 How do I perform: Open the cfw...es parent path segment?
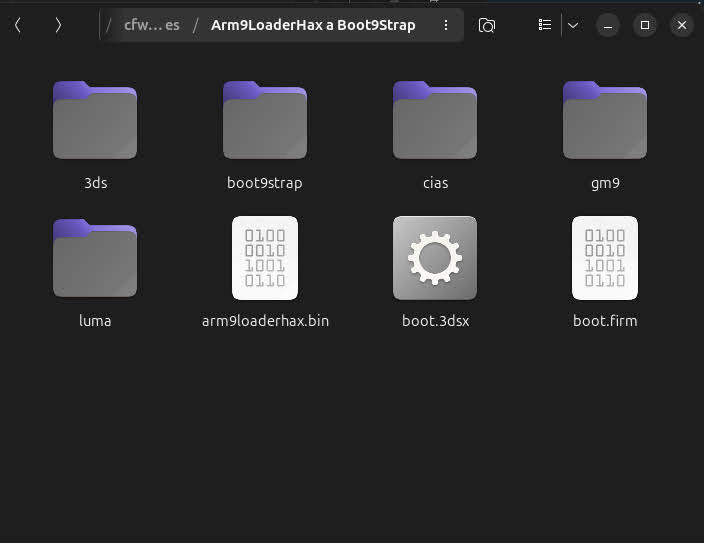152,25
